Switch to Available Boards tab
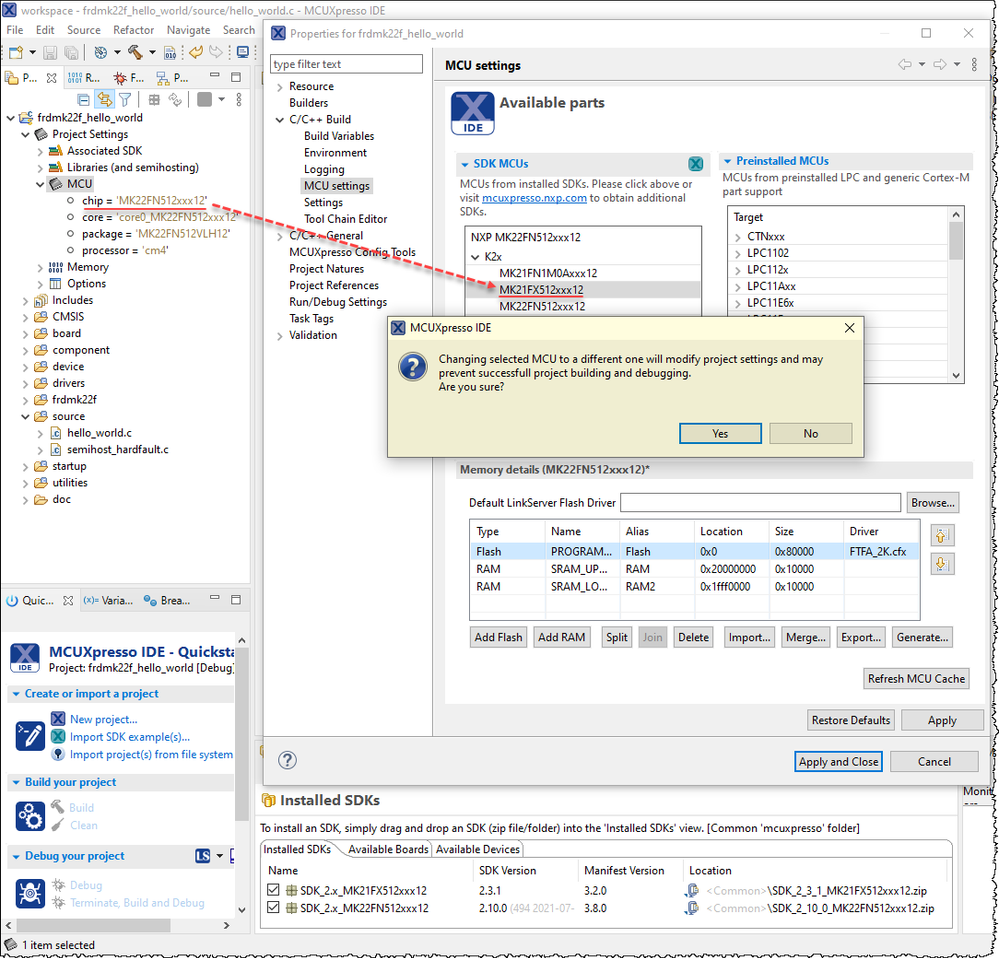The height and width of the screenshot is (958, 999). click(x=388, y=849)
